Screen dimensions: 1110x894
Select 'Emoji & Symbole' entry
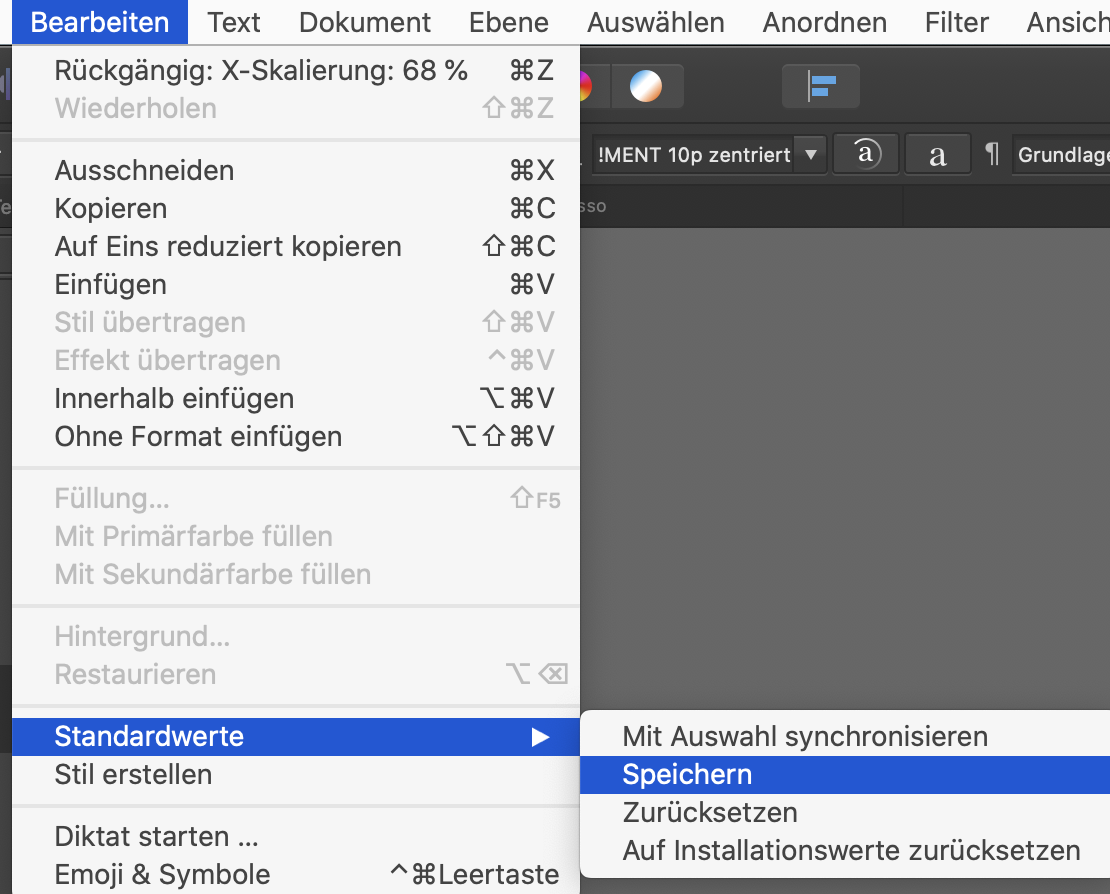(x=296, y=874)
